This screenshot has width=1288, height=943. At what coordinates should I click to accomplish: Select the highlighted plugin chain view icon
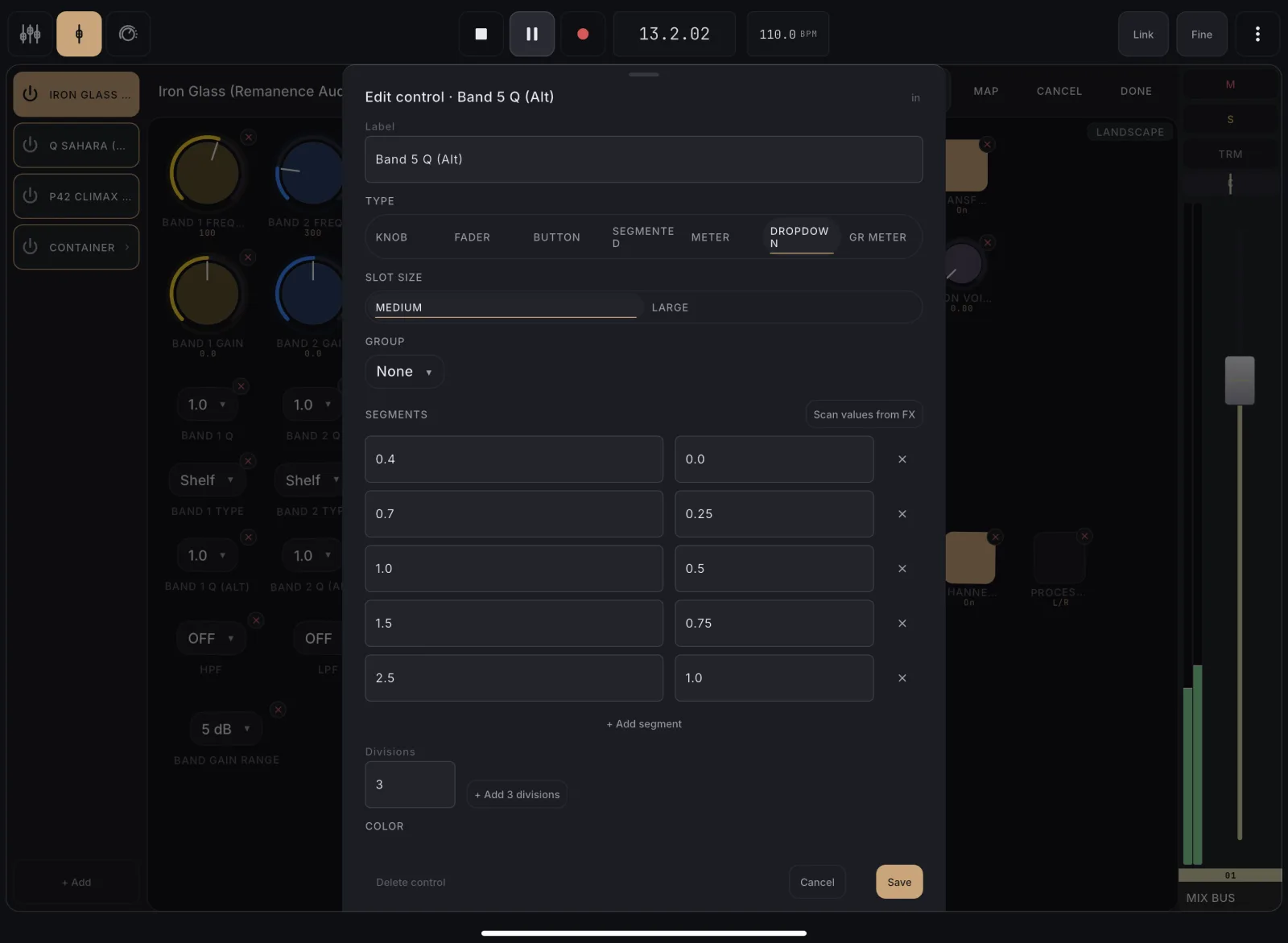[x=79, y=34]
